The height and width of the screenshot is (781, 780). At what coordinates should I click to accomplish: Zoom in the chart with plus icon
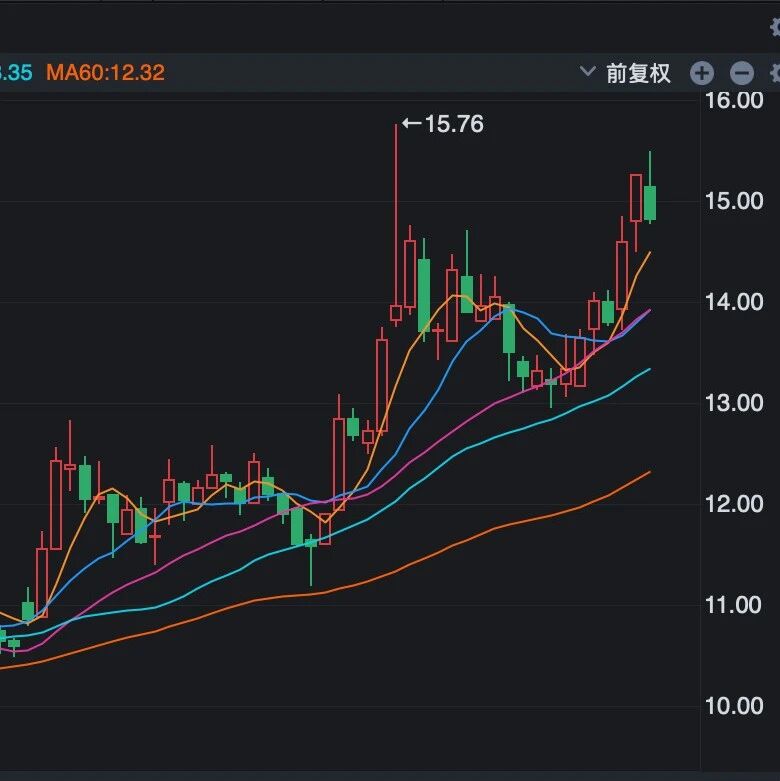(x=702, y=73)
